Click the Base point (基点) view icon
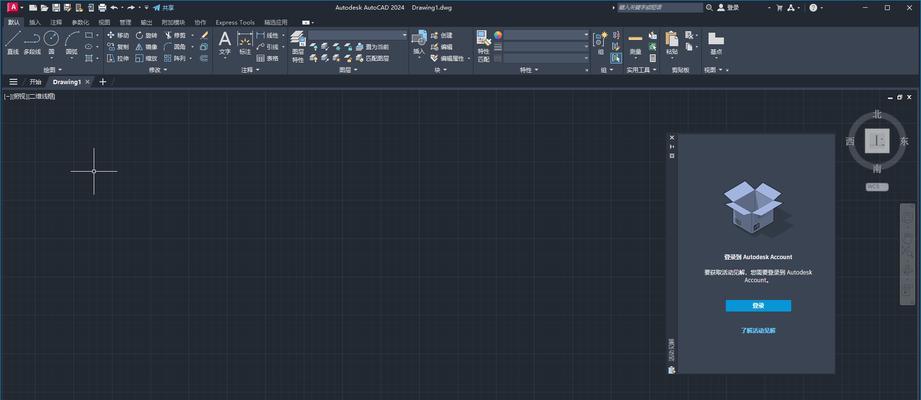Image resolution: width=921 pixels, height=400 pixels. click(716, 43)
